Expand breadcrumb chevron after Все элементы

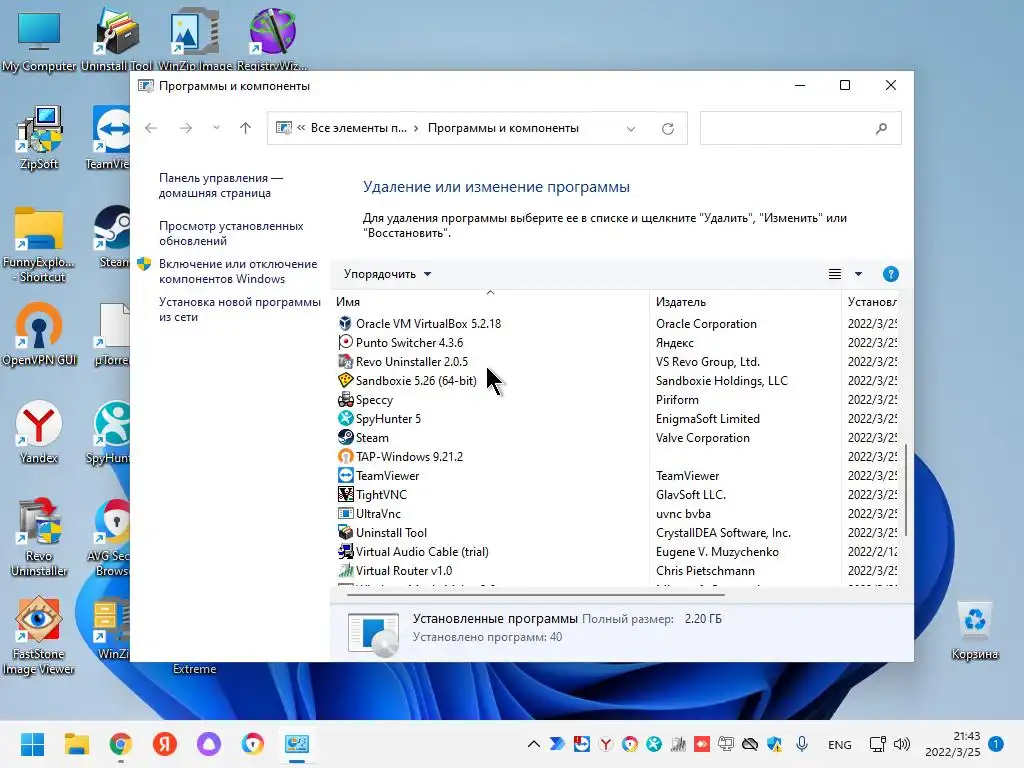tap(415, 129)
